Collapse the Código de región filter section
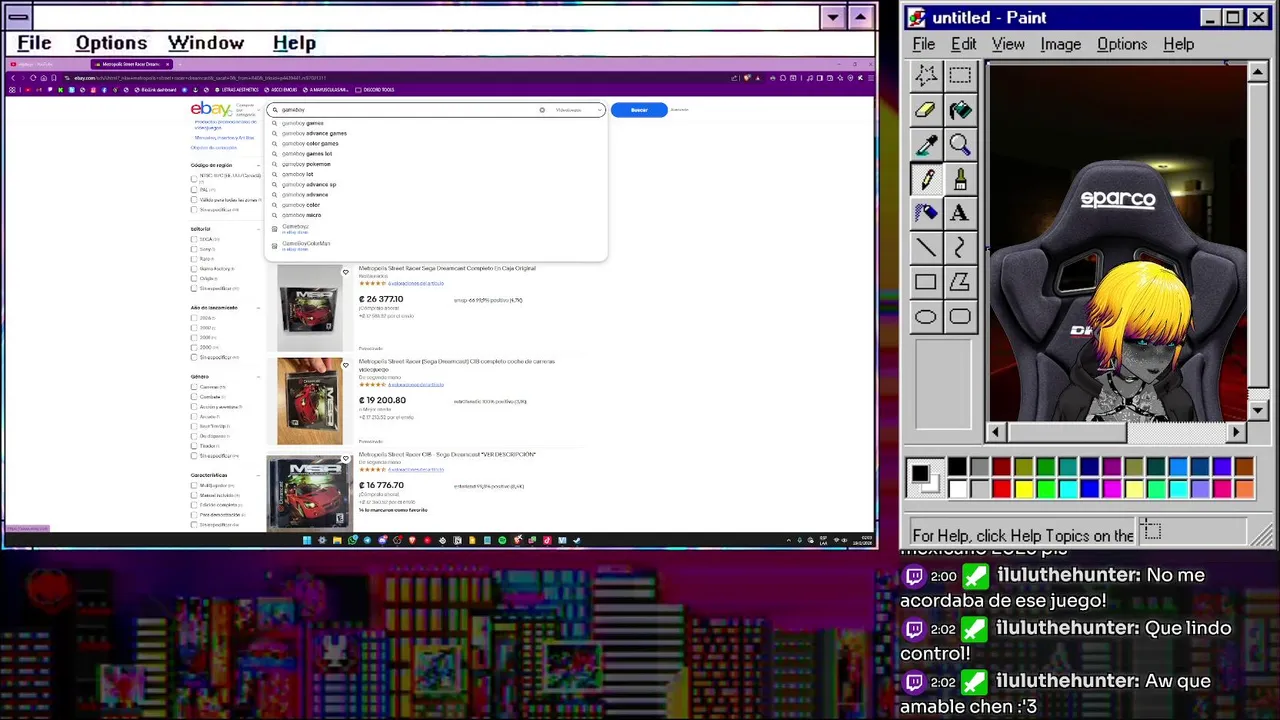This screenshot has width=1280, height=720. click(258, 165)
